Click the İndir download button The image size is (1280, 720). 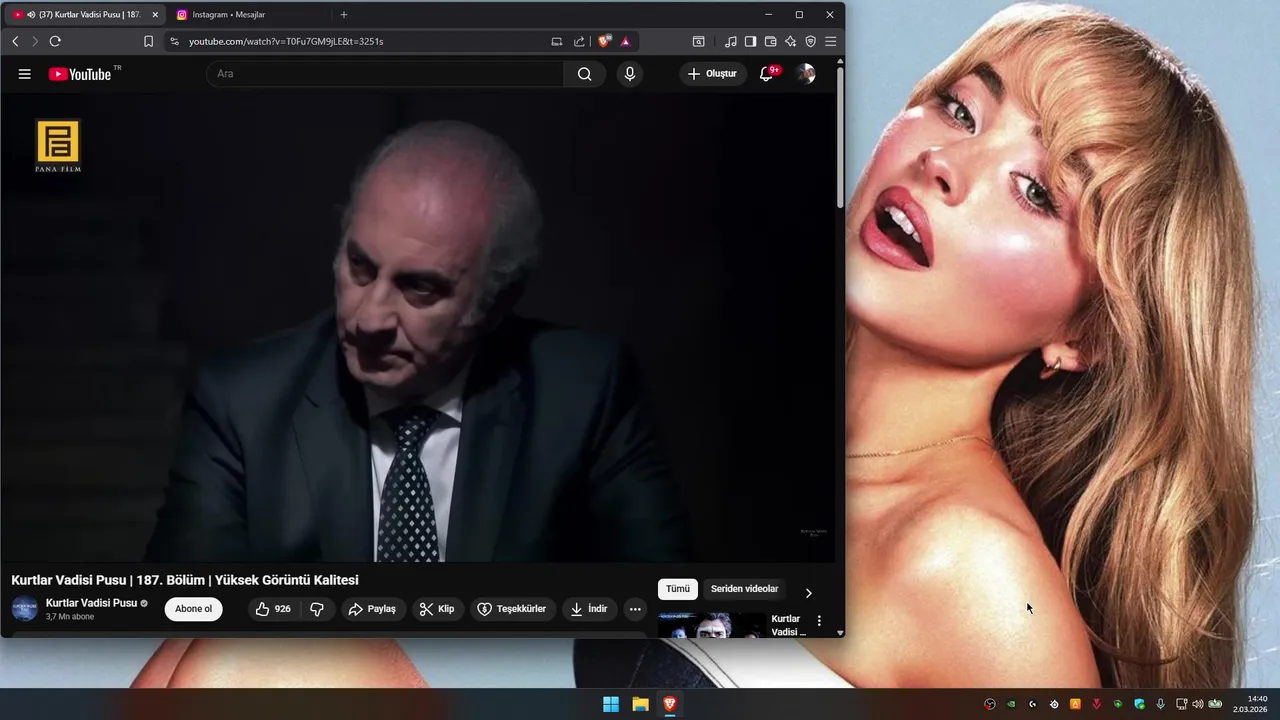point(589,609)
